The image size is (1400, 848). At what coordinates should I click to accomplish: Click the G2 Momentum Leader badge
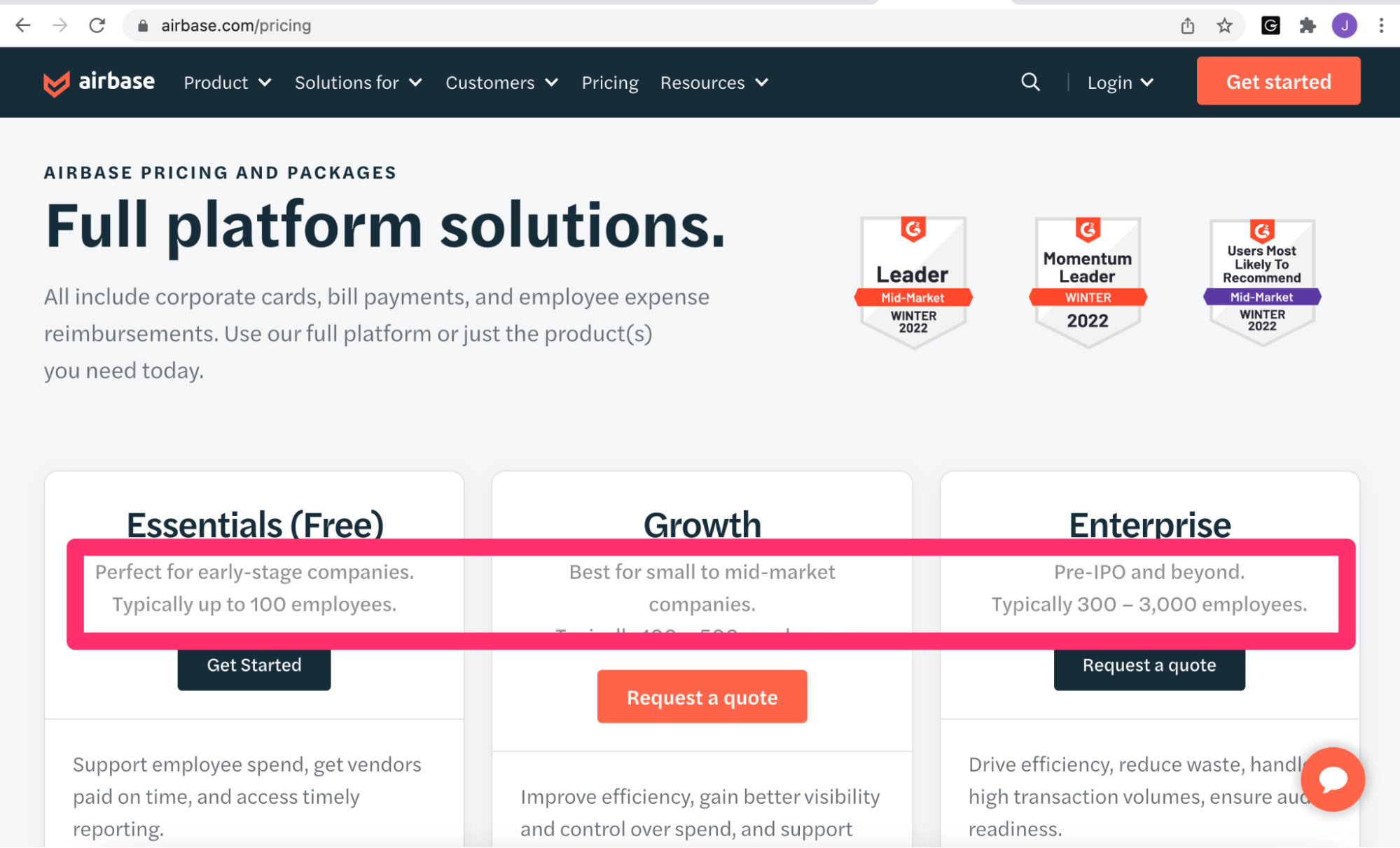1086,280
